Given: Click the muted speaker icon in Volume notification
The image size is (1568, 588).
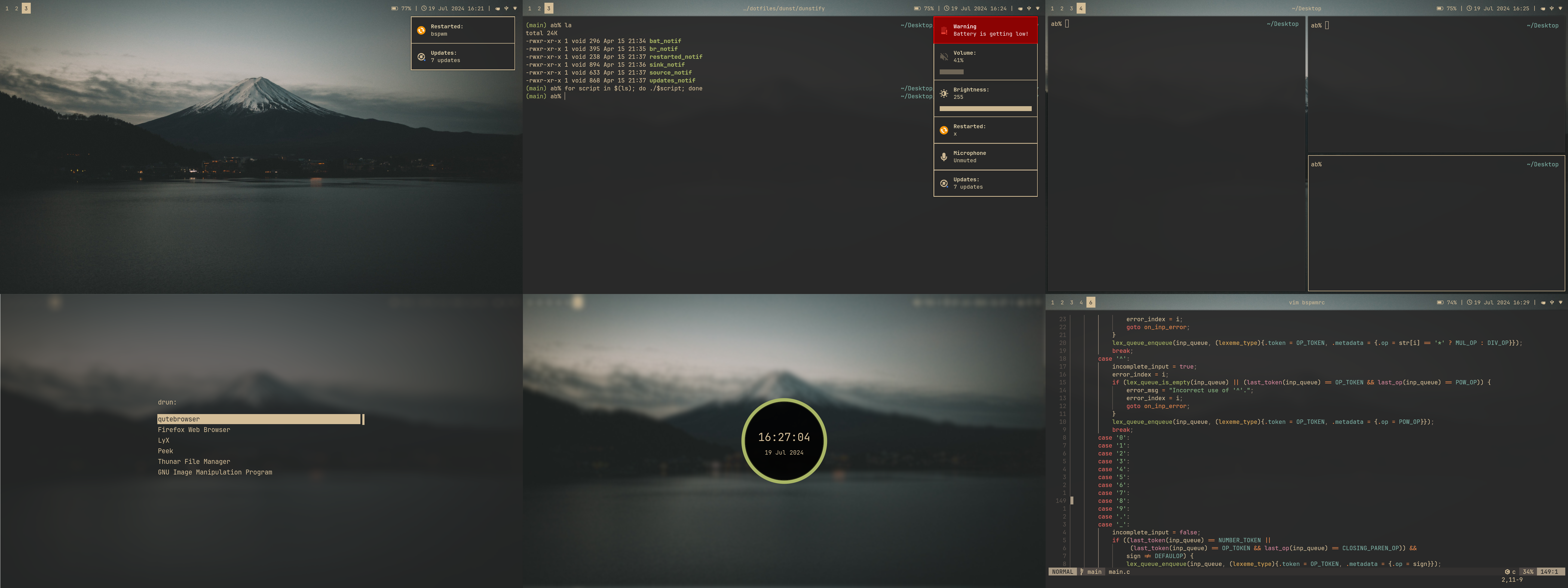Looking at the screenshot, I should point(944,57).
